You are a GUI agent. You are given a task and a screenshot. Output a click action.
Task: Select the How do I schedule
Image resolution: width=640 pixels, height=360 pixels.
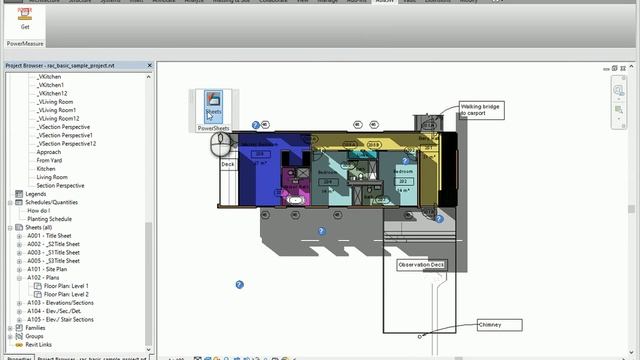click(x=39, y=211)
